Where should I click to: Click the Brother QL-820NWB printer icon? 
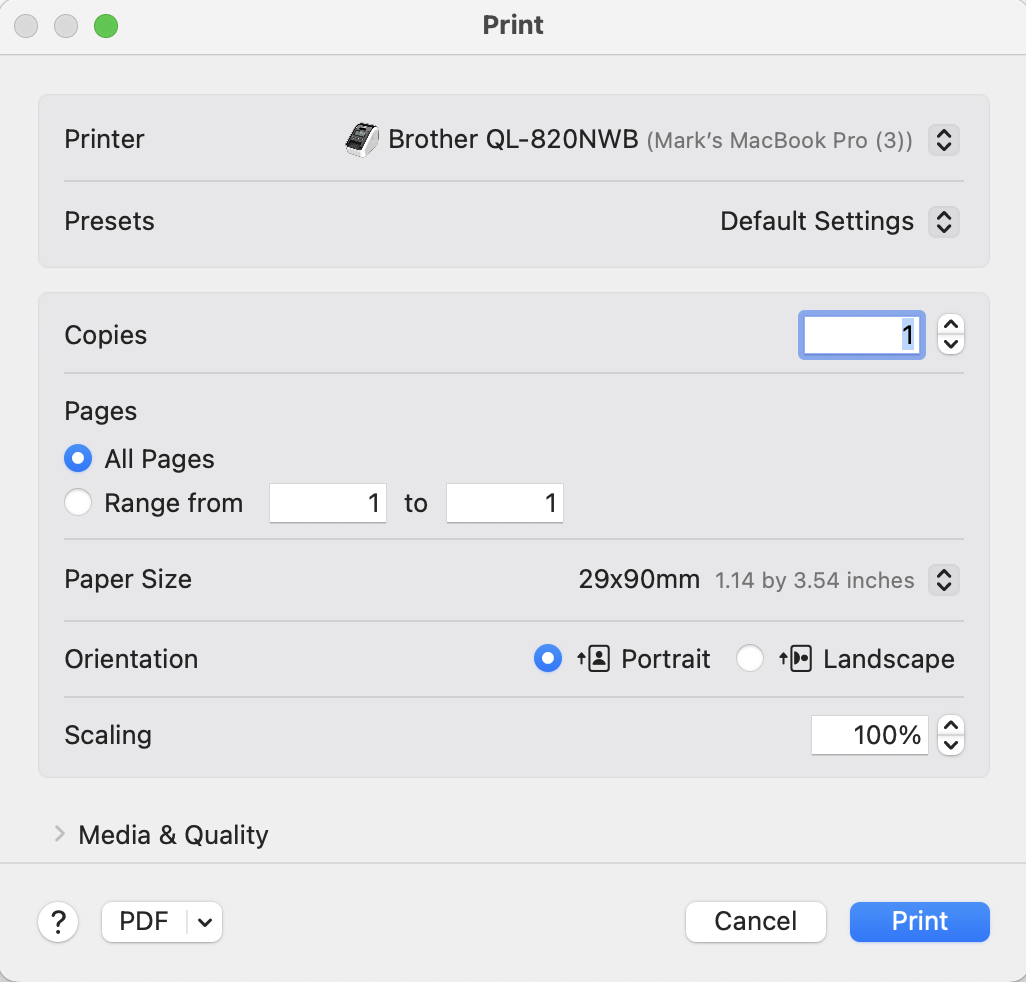click(363, 140)
